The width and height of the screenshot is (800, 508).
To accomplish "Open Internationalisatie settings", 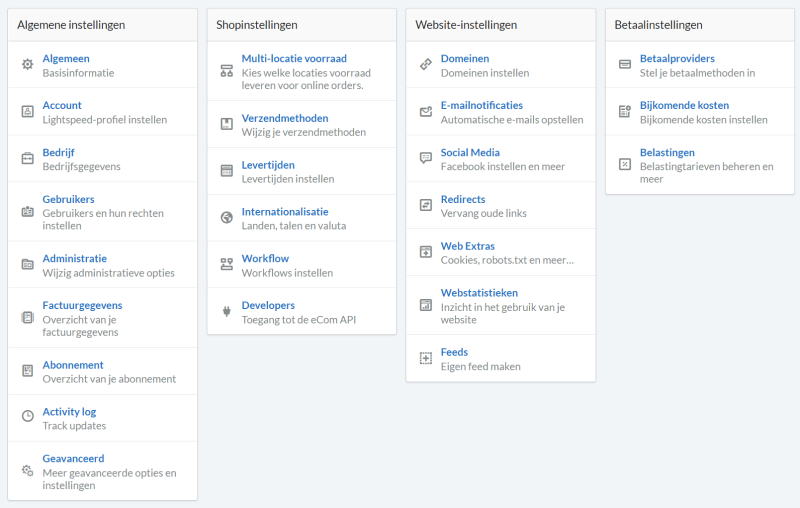I will click(x=285, y=212).
